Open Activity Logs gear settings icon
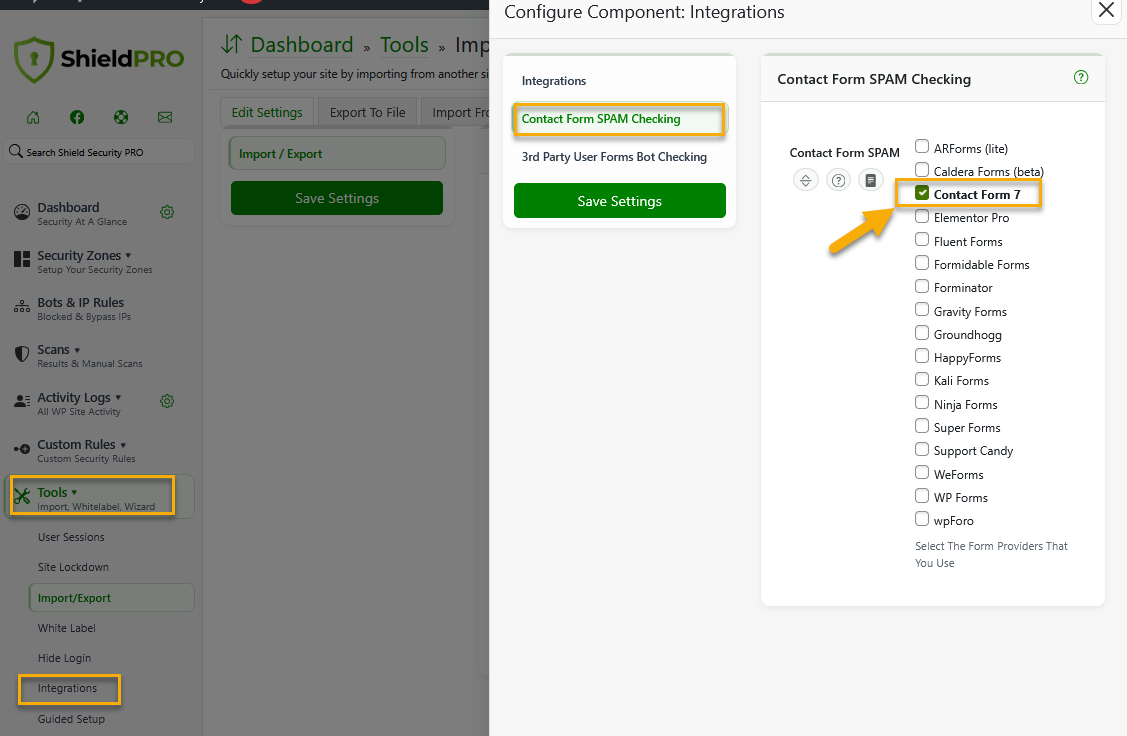1127x736 pixels. (x=167, y=401)
